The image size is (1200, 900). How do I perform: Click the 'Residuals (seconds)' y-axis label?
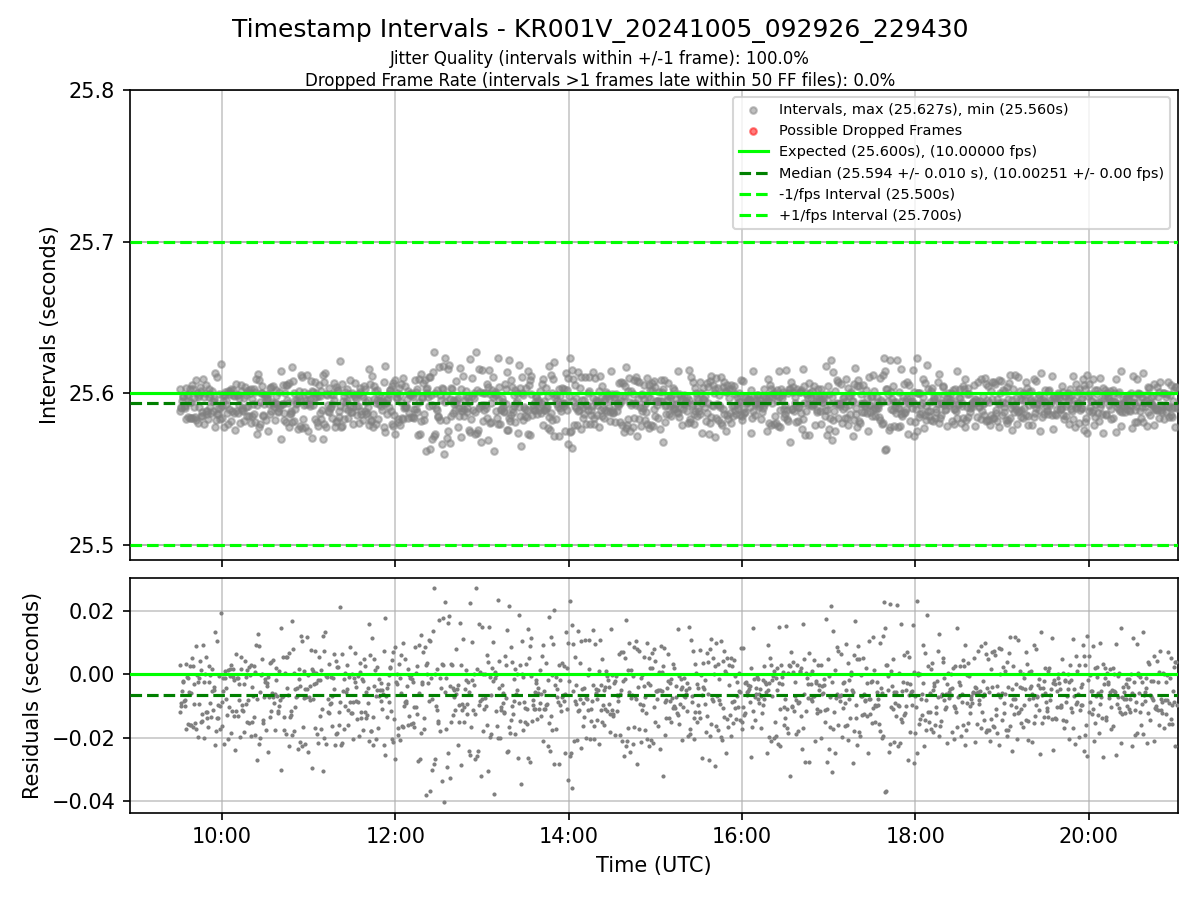[x=31, y=696]
